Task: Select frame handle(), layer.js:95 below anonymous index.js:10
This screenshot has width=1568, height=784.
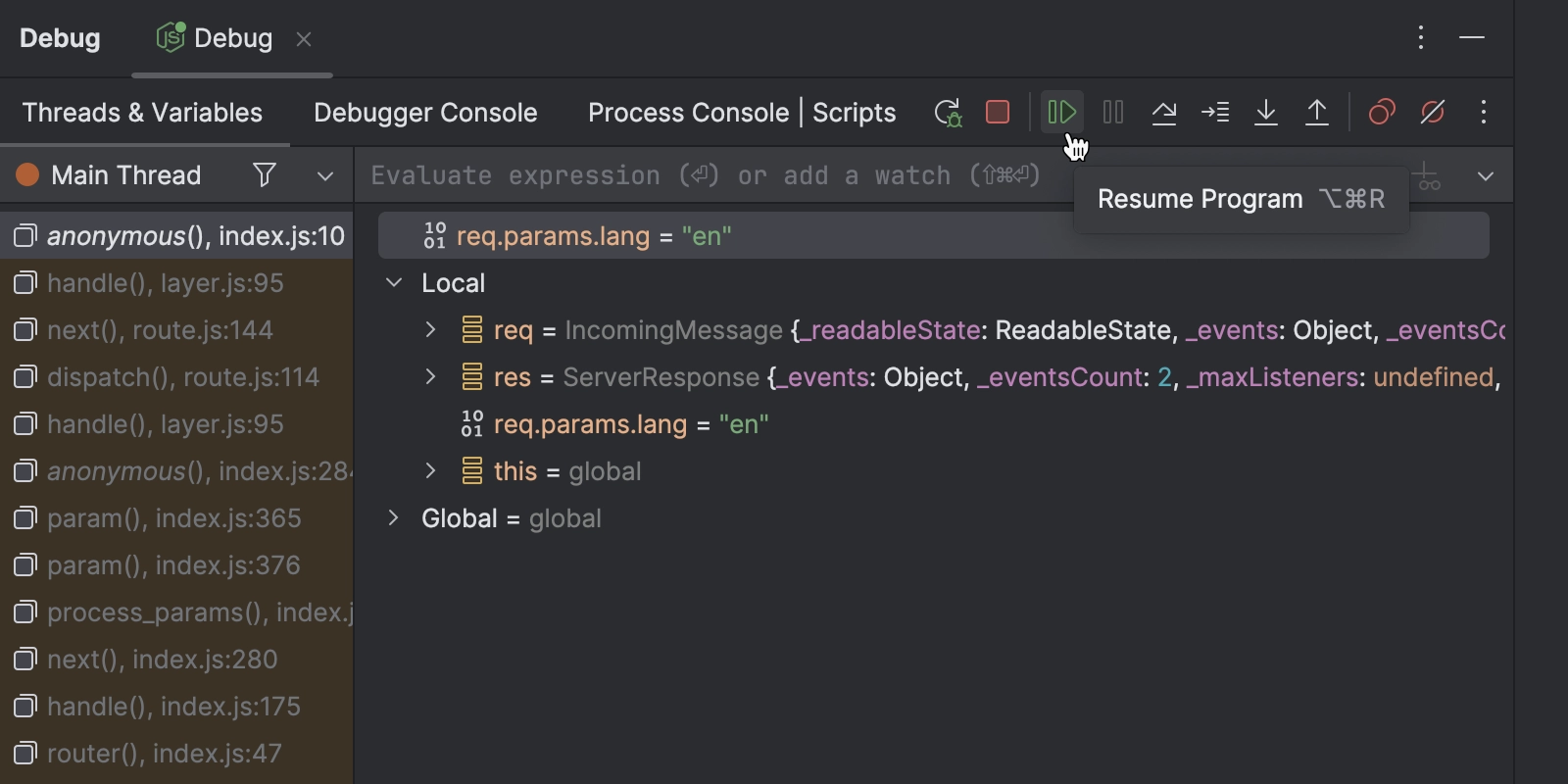Action: pyautogui.click(x=176, y=283)
